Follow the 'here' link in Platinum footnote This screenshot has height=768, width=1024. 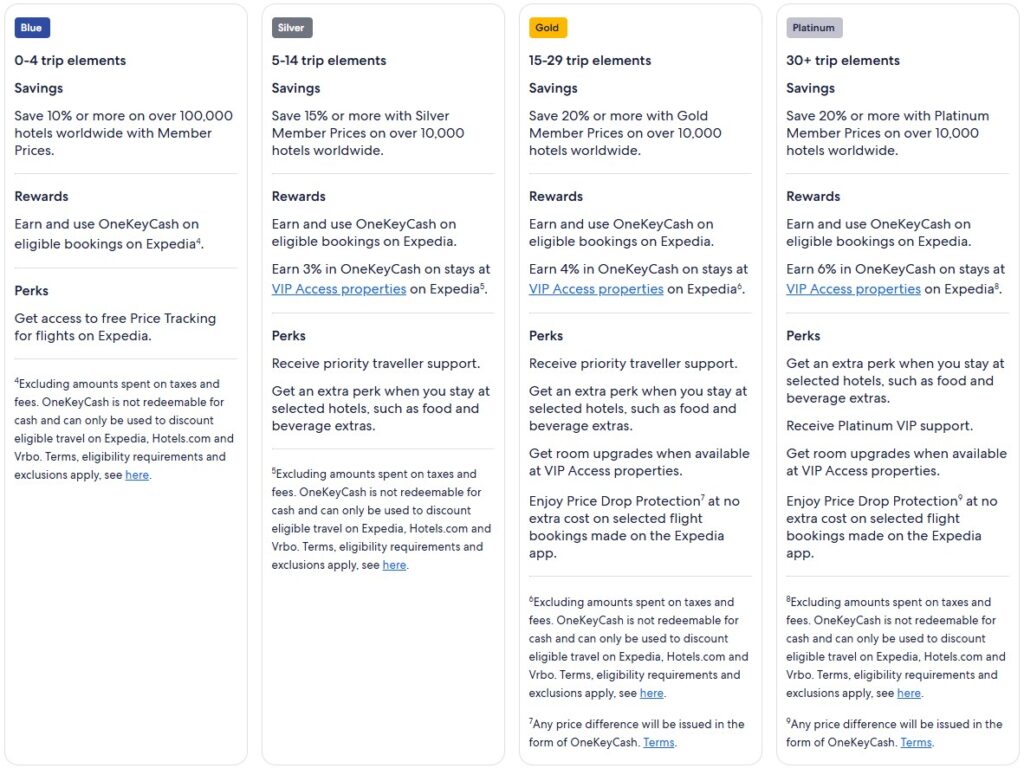click(909, 694)
